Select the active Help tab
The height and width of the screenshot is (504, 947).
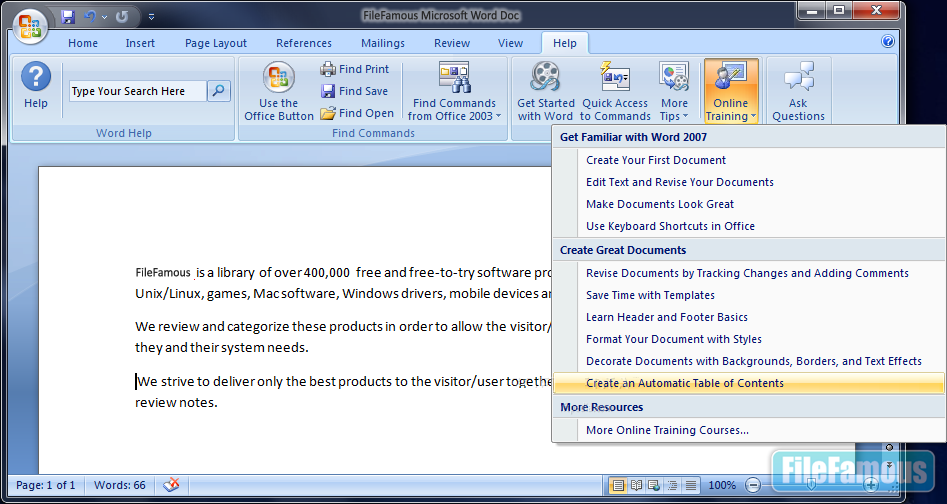coord(565,43)
